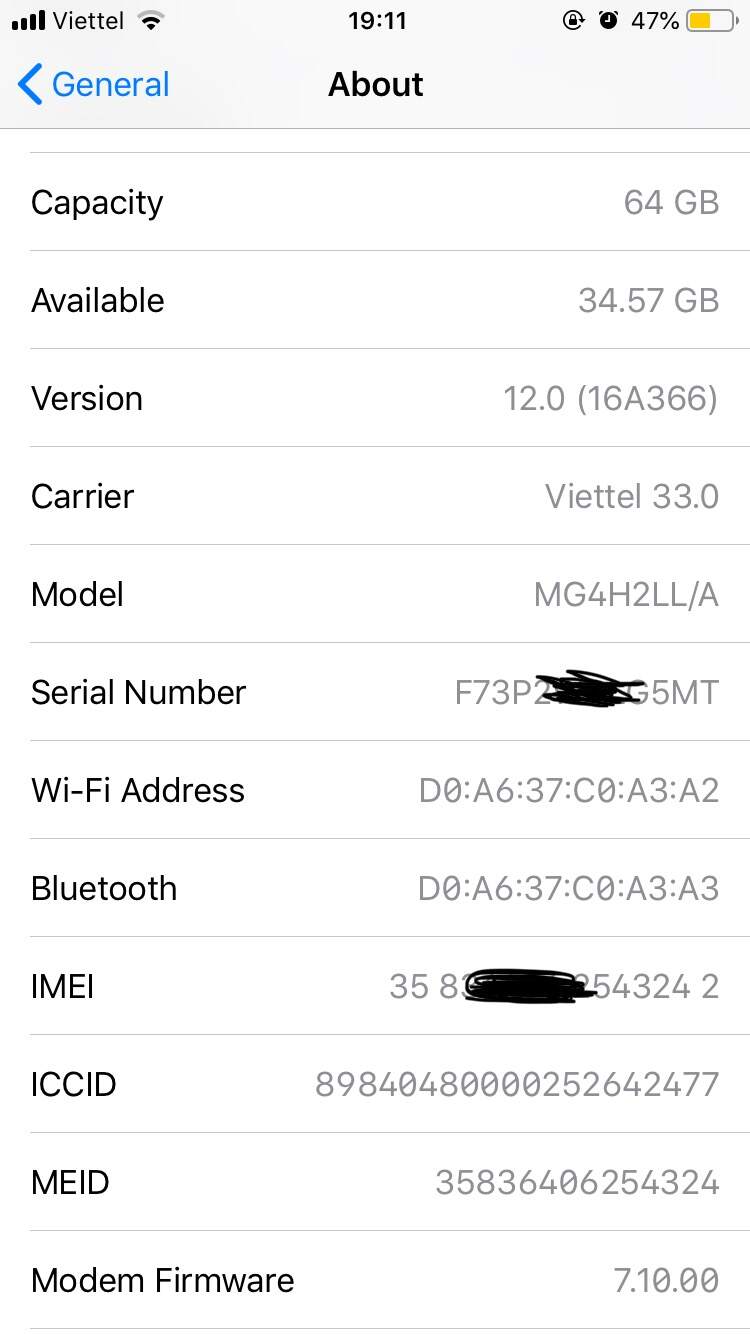Tap the Bluetooth address row

(375, 888)
